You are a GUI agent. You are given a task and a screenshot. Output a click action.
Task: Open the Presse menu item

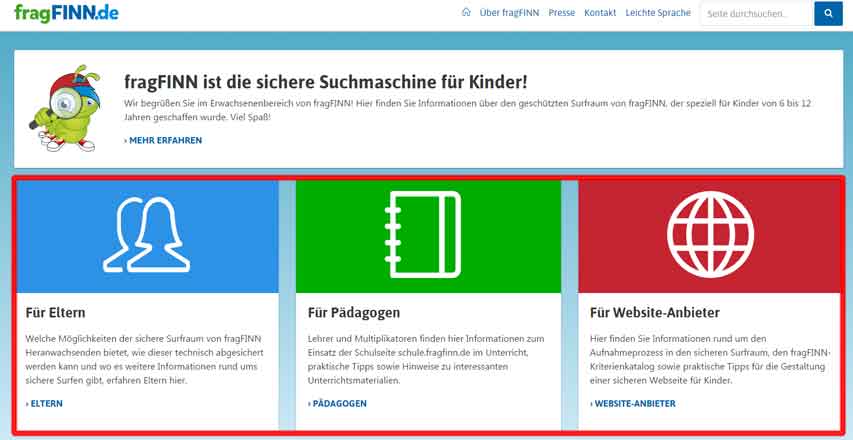[562, 13]
